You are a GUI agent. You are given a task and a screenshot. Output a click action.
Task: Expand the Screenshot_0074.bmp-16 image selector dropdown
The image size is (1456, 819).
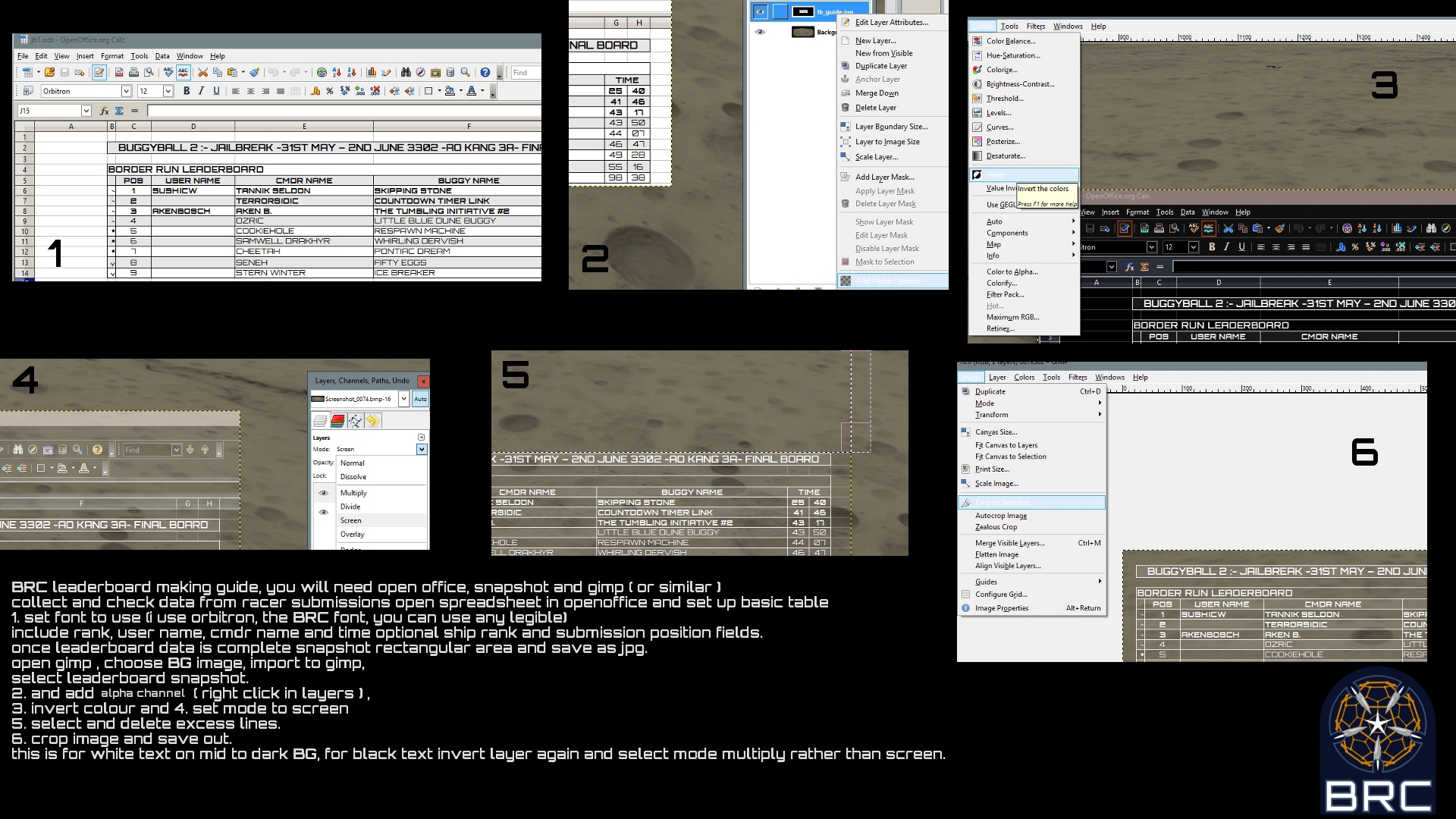point(404,399)
